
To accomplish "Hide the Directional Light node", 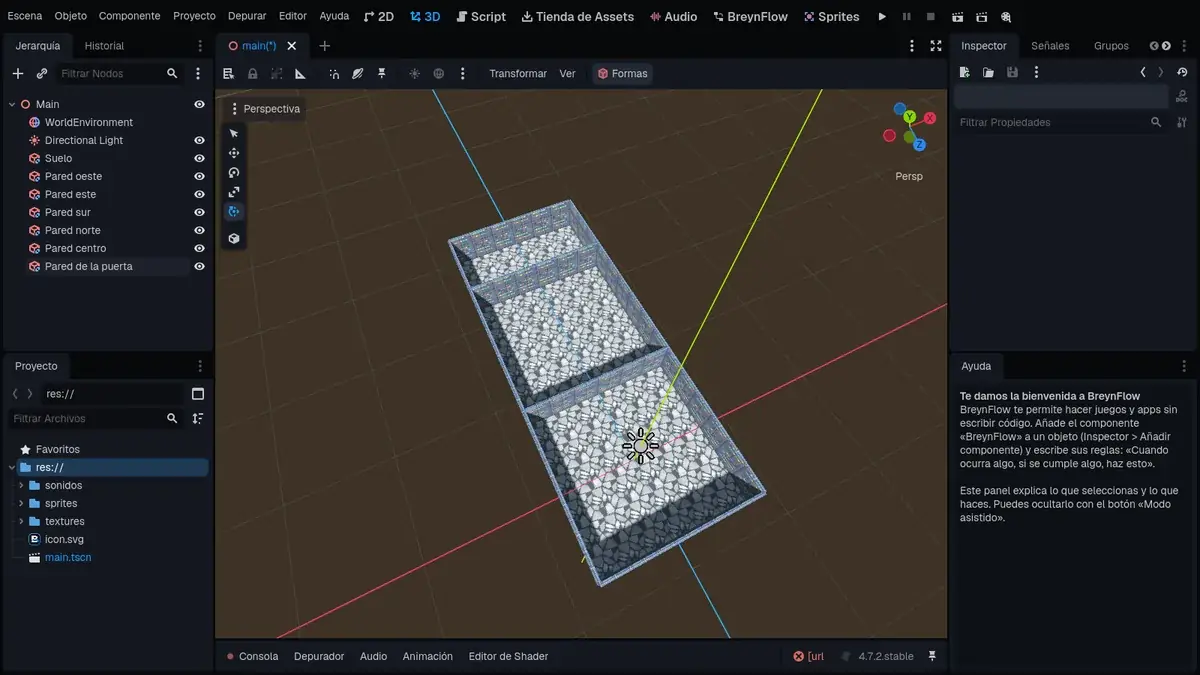I will click(x=199, y=140).
